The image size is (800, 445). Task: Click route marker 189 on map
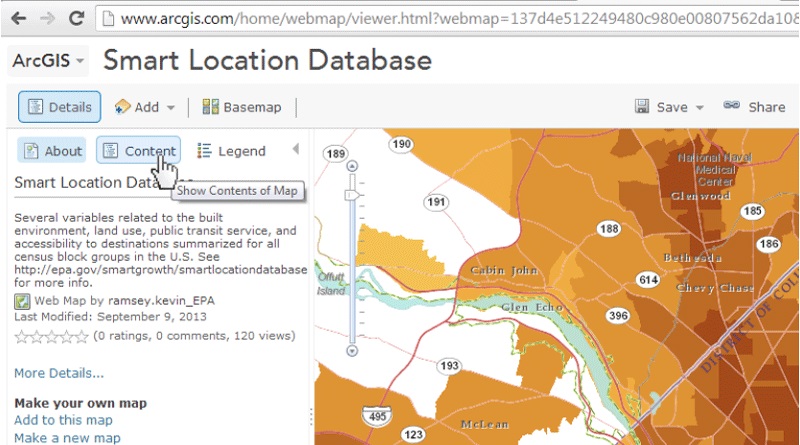tap(335, 154)
